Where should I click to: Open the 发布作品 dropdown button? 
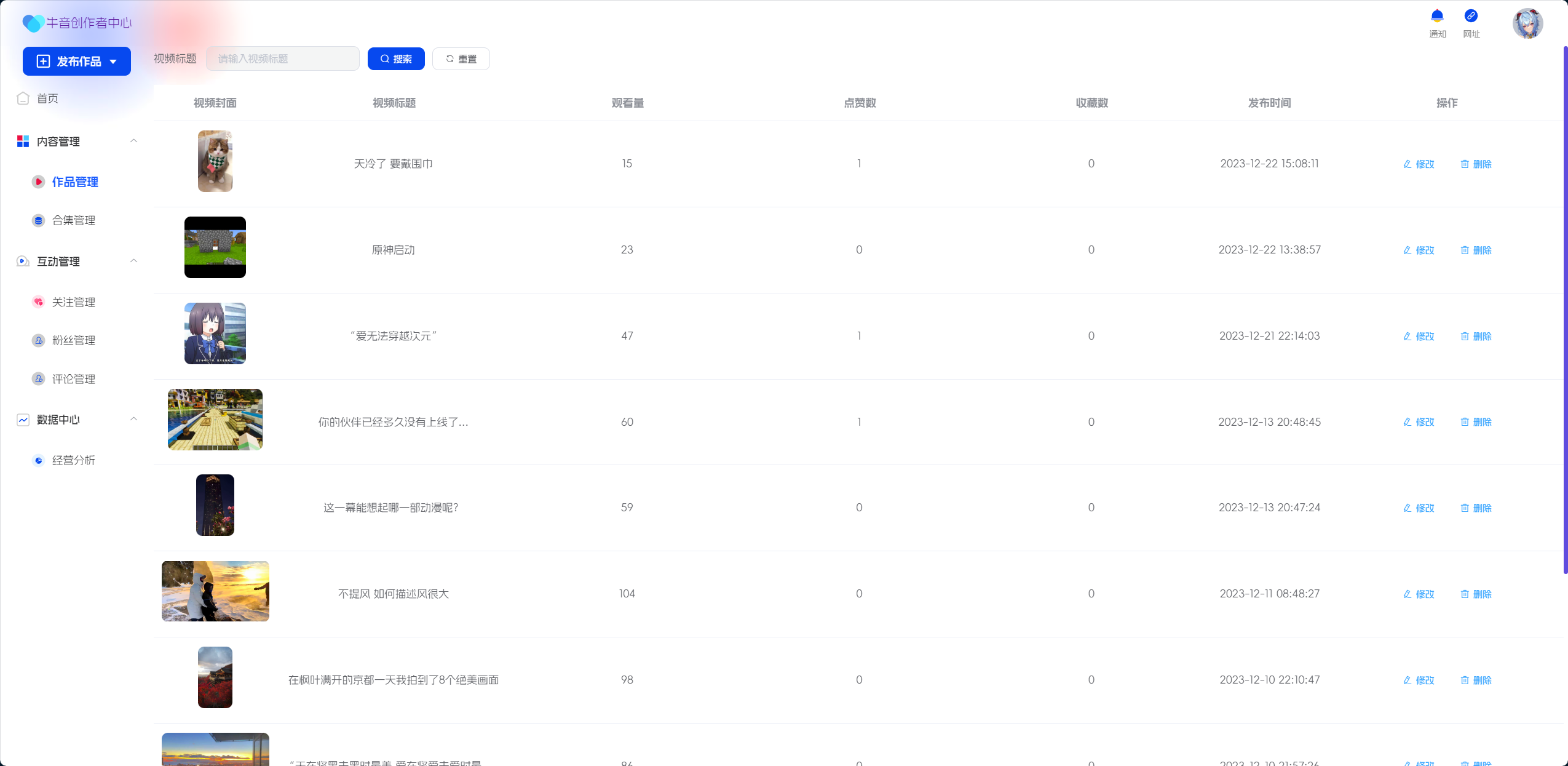click(x=77, y=62)
